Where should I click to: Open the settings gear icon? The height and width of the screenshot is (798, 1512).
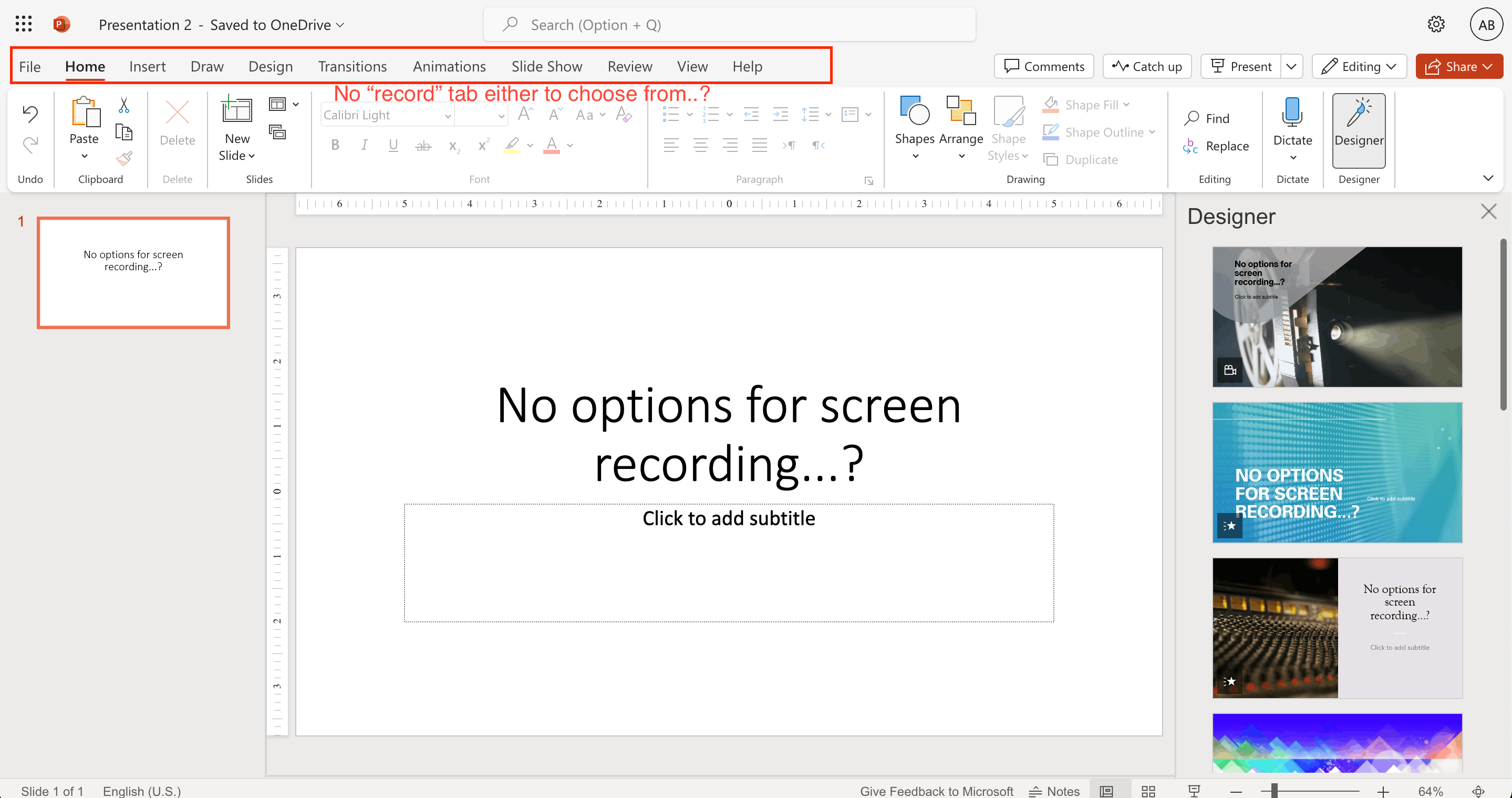[x=1436, y=24]
